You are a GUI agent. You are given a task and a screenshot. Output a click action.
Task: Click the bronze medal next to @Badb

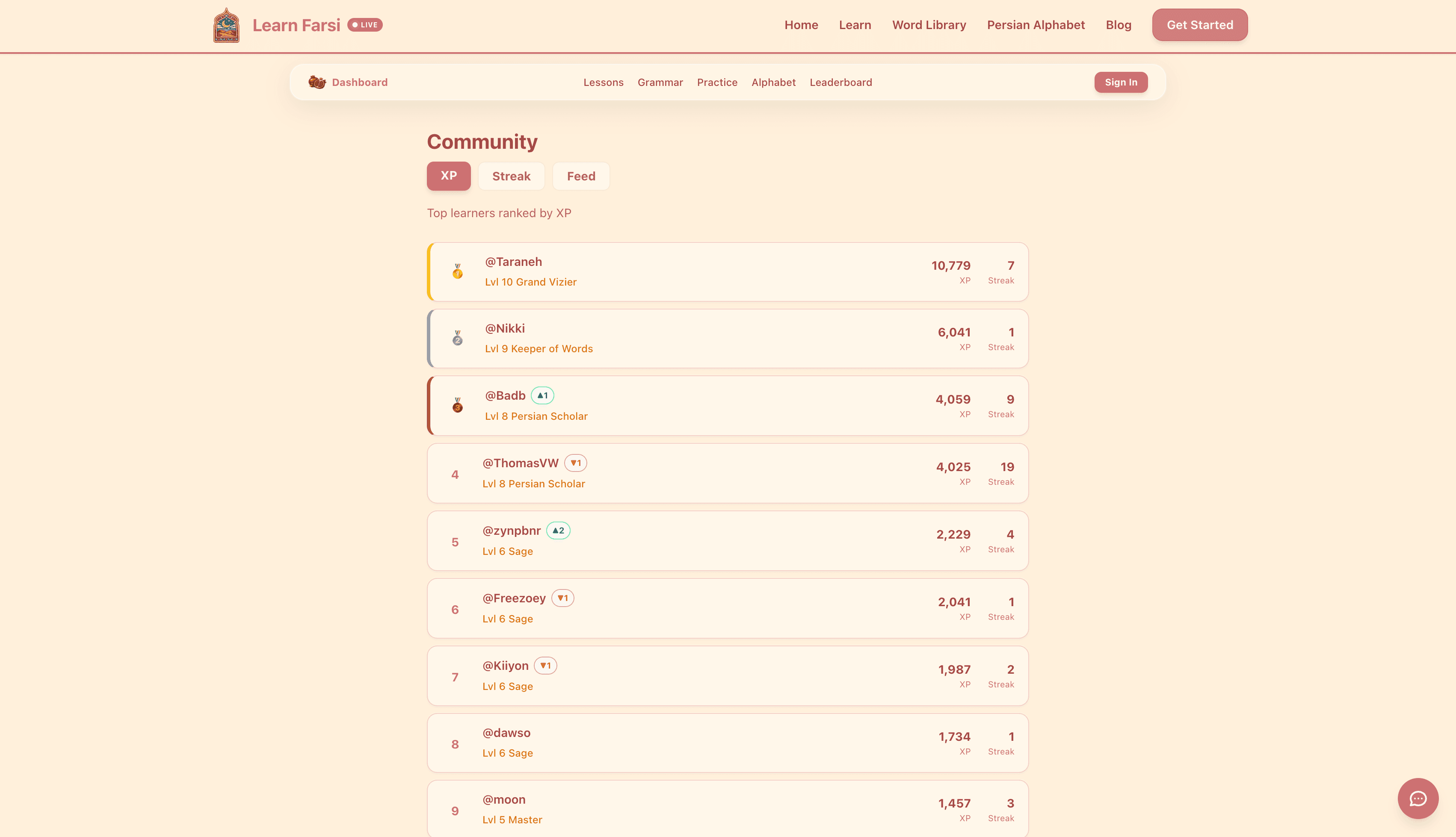click(x=457, y=405)
